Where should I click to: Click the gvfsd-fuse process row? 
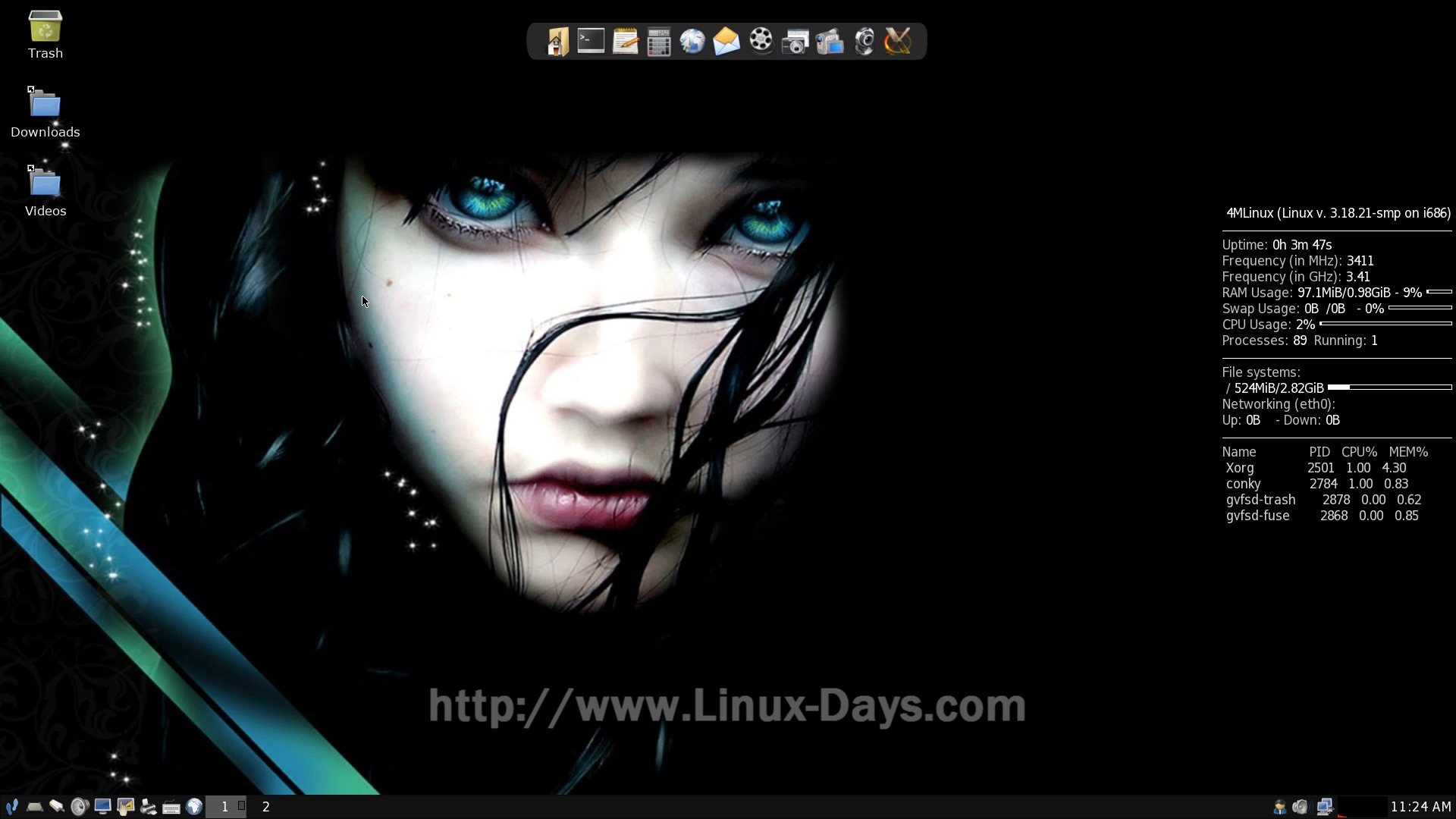tap(1323, 516)
